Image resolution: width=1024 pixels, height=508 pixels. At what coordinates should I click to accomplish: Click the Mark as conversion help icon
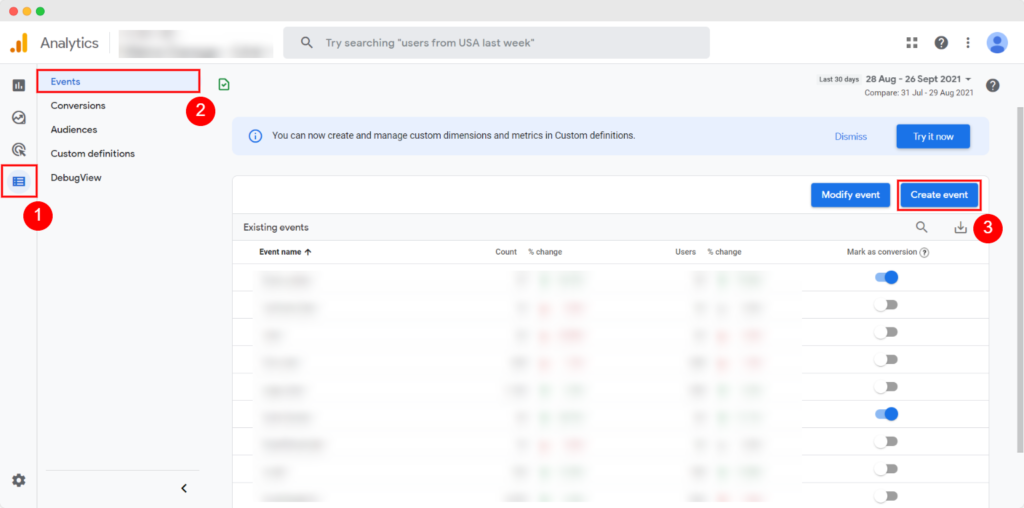click(925, 253)
